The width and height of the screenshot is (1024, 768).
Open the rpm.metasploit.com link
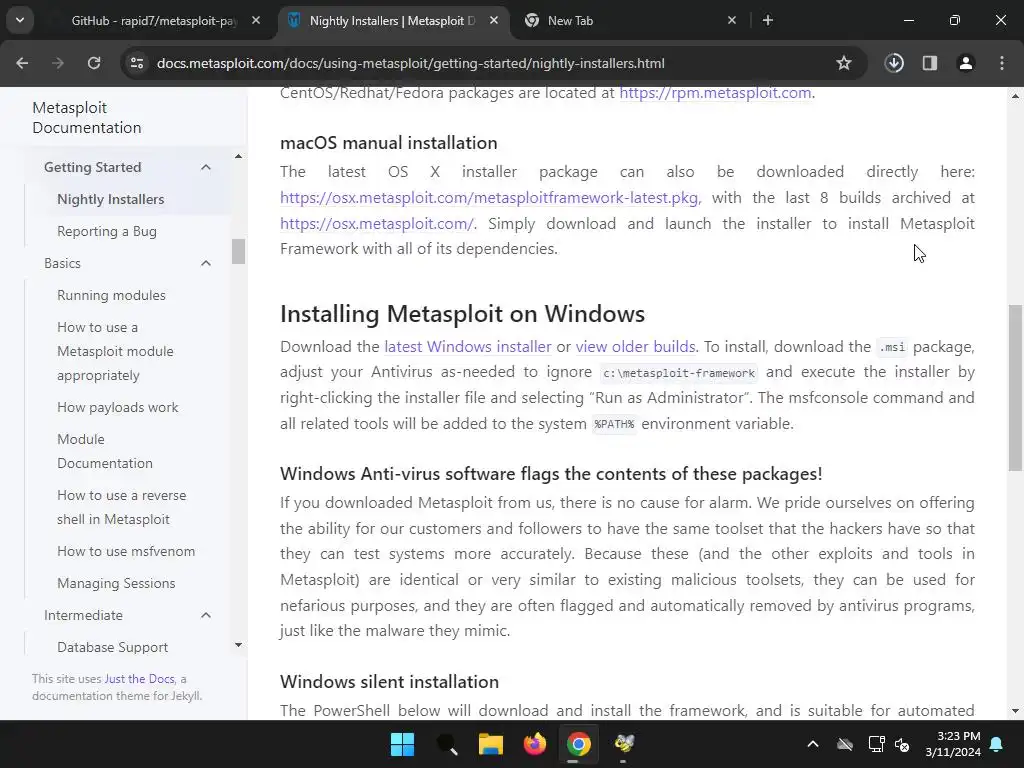pyautogui.click(x=715, y=93)
